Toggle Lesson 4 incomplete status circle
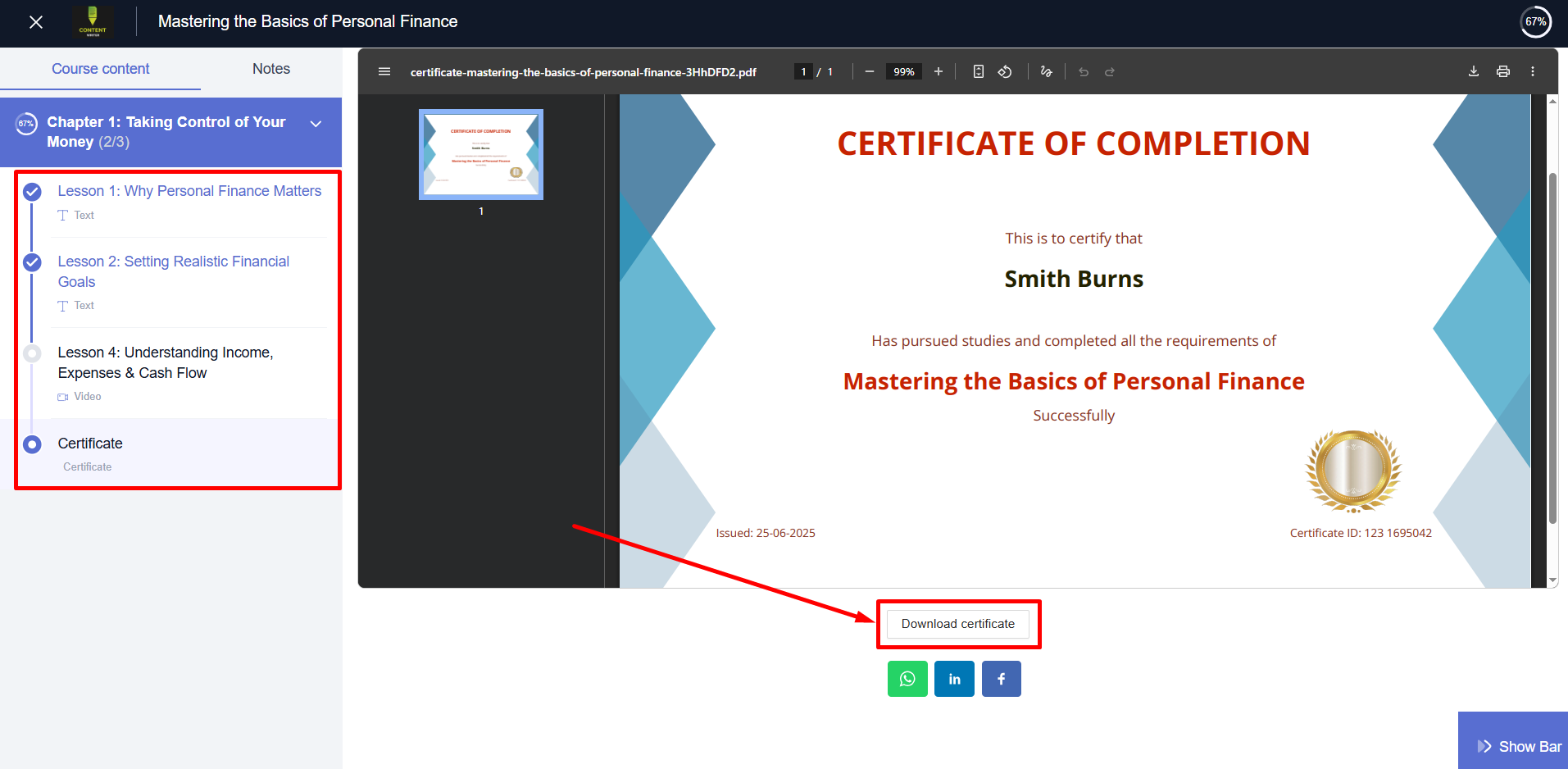 (x=32, y=353)
